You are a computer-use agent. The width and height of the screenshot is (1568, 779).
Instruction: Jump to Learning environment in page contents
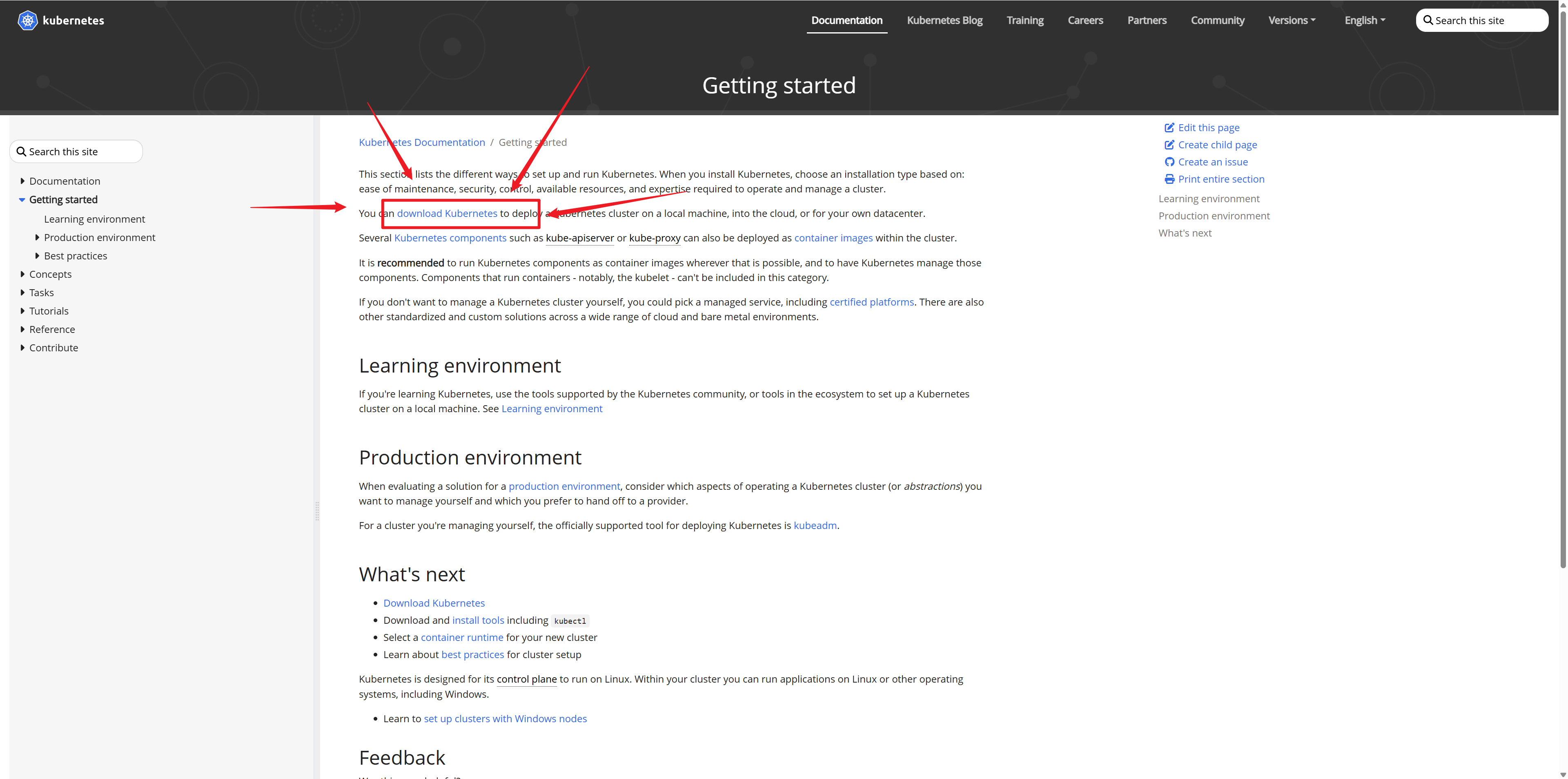point(1209,199)
